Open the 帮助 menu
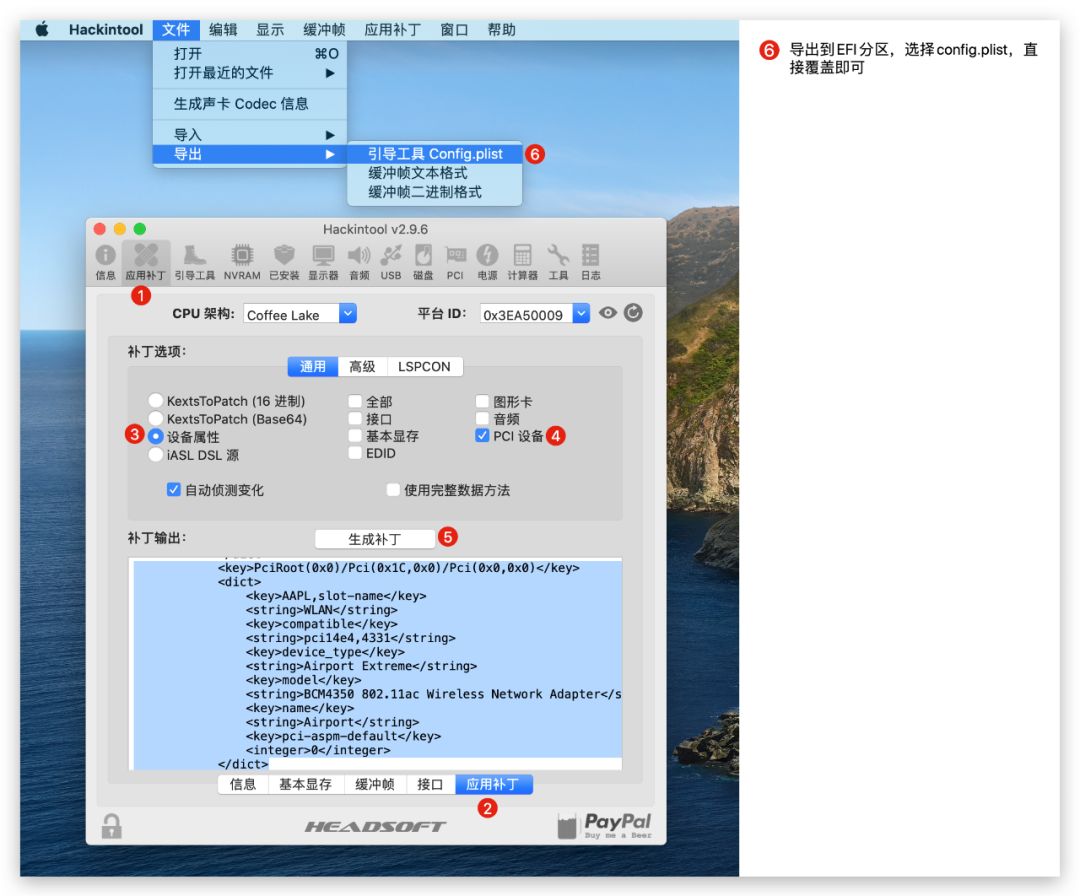1080x896 pixels. click(501, 30)
